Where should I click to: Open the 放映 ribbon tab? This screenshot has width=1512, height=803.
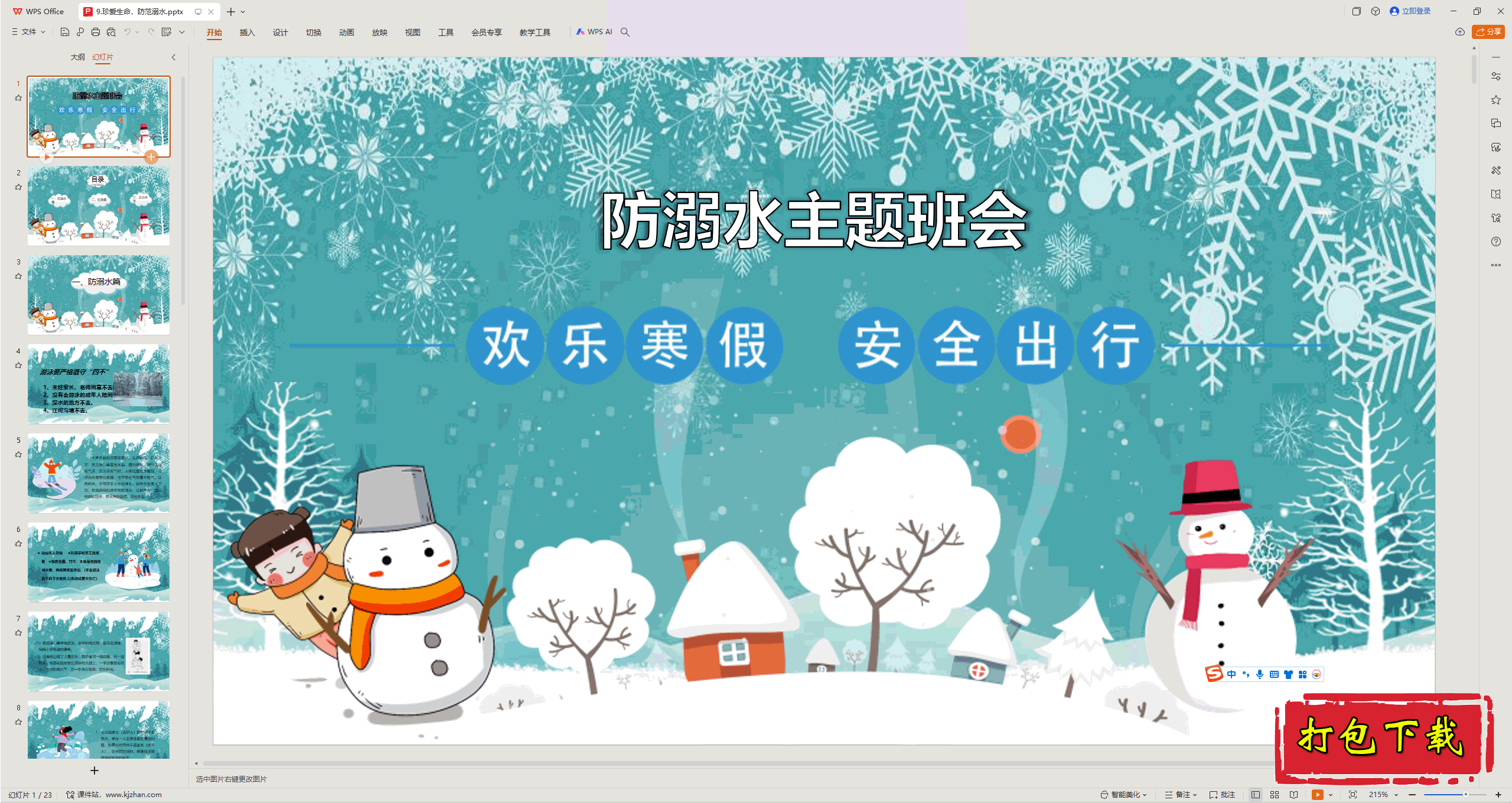click(x=379, y=32)
